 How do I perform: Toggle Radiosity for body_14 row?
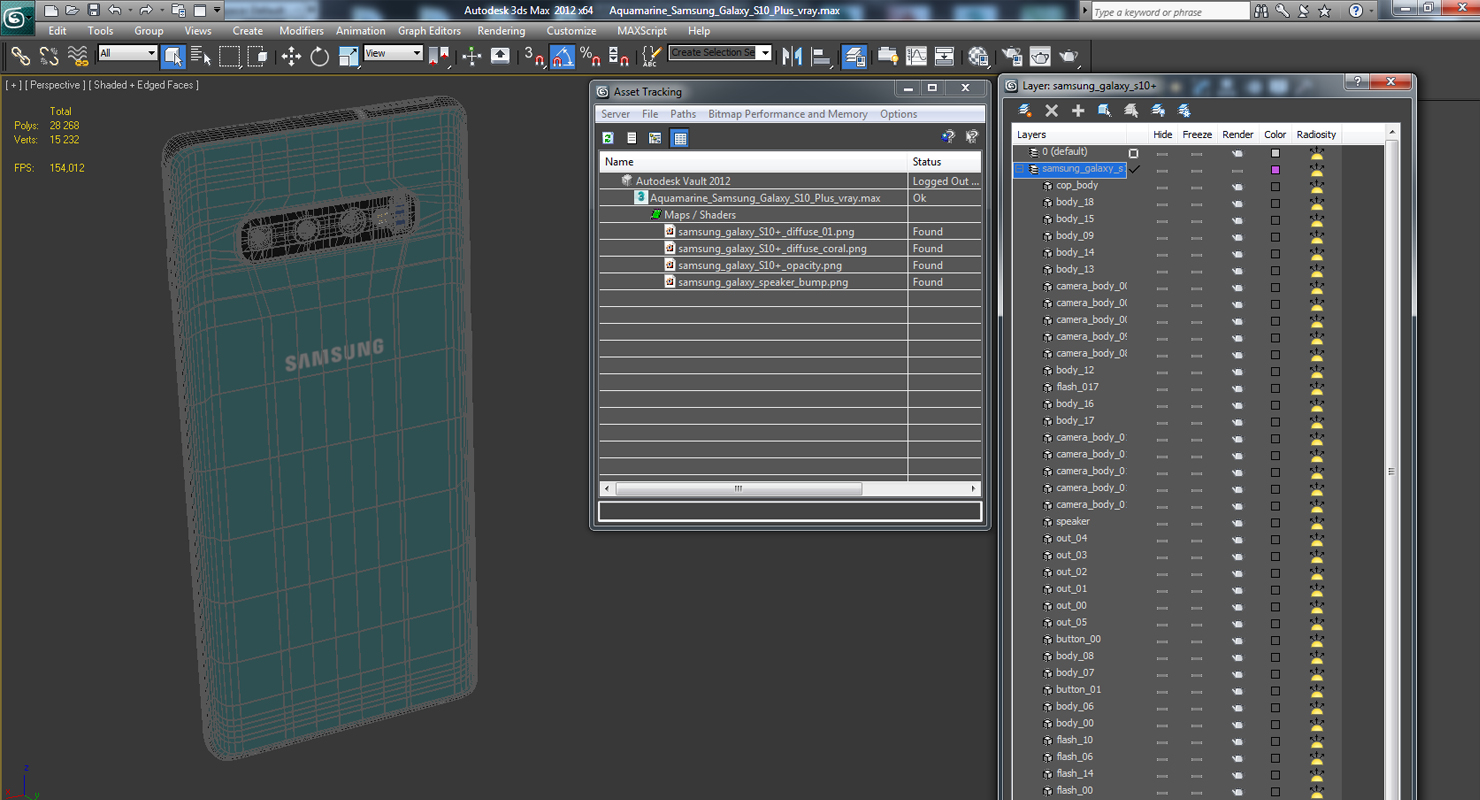point(1316,253)
